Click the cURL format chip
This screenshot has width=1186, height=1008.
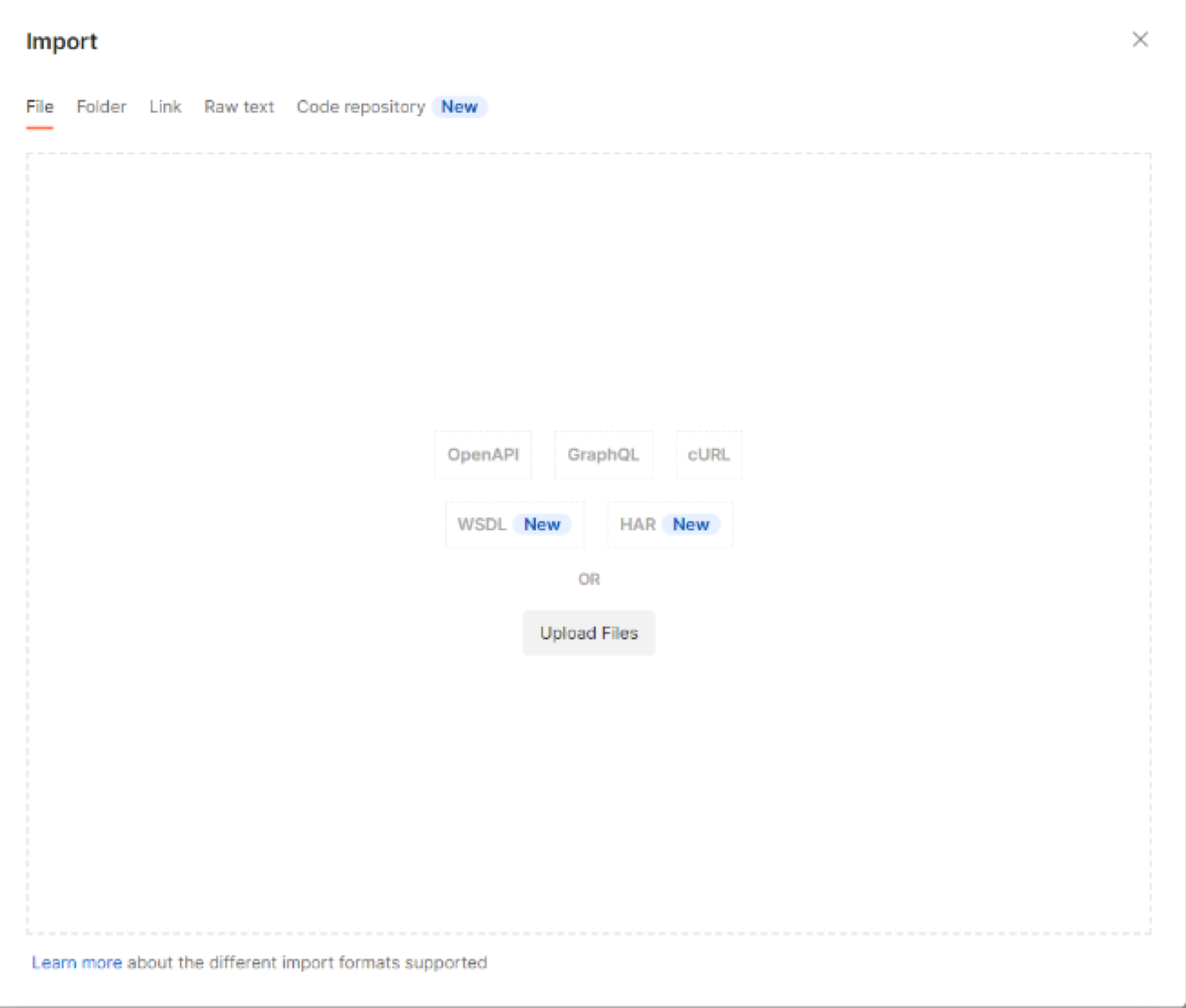point(708,455)
